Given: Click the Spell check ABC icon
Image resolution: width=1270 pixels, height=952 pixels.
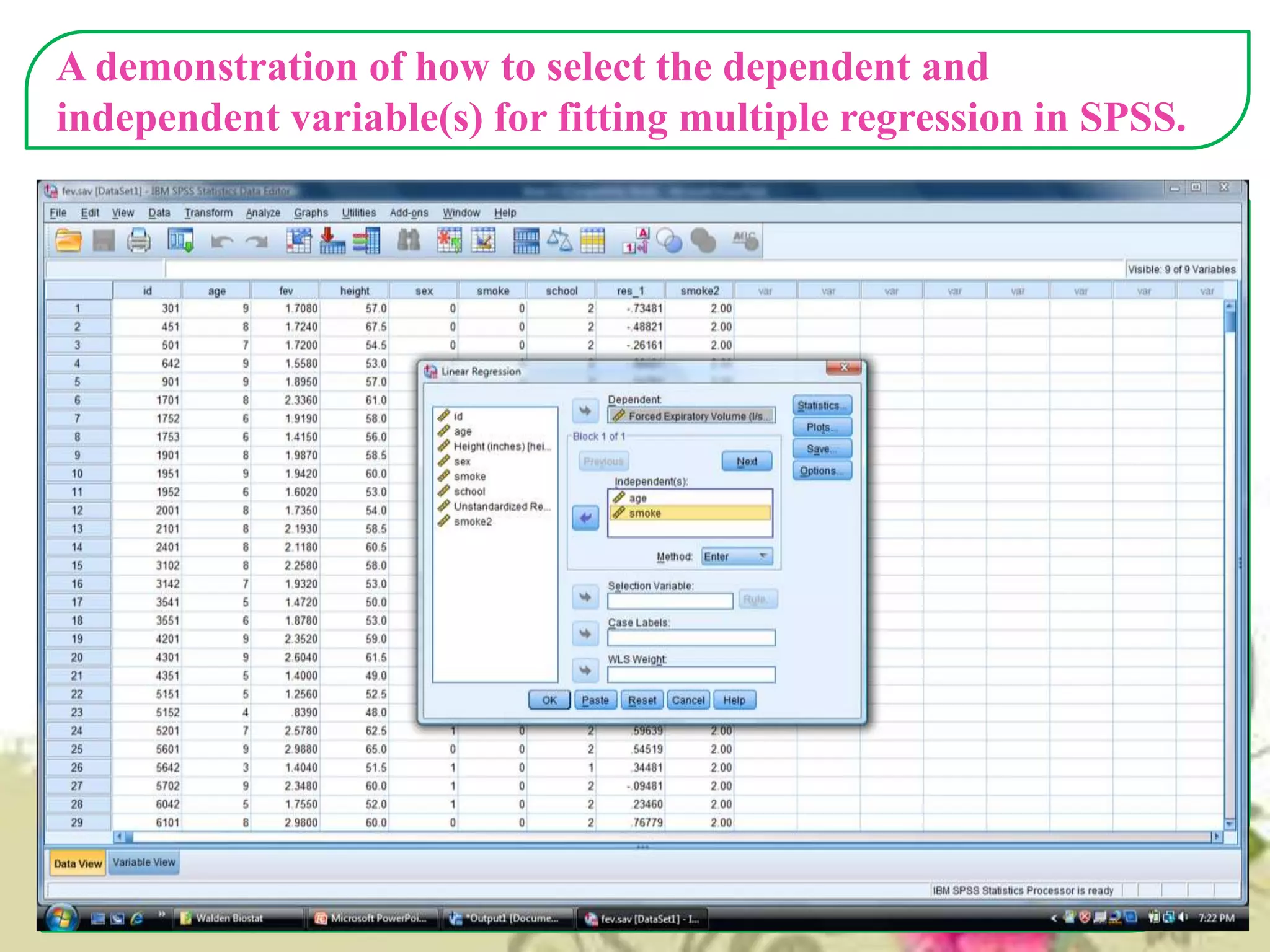Looking at the screenshot, I should [x=745, y=241].
